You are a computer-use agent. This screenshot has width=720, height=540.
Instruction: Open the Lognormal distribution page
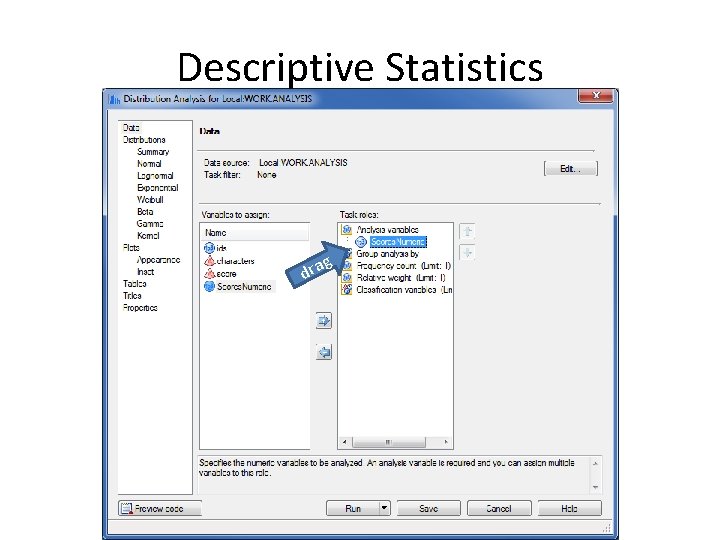[155, 175]
